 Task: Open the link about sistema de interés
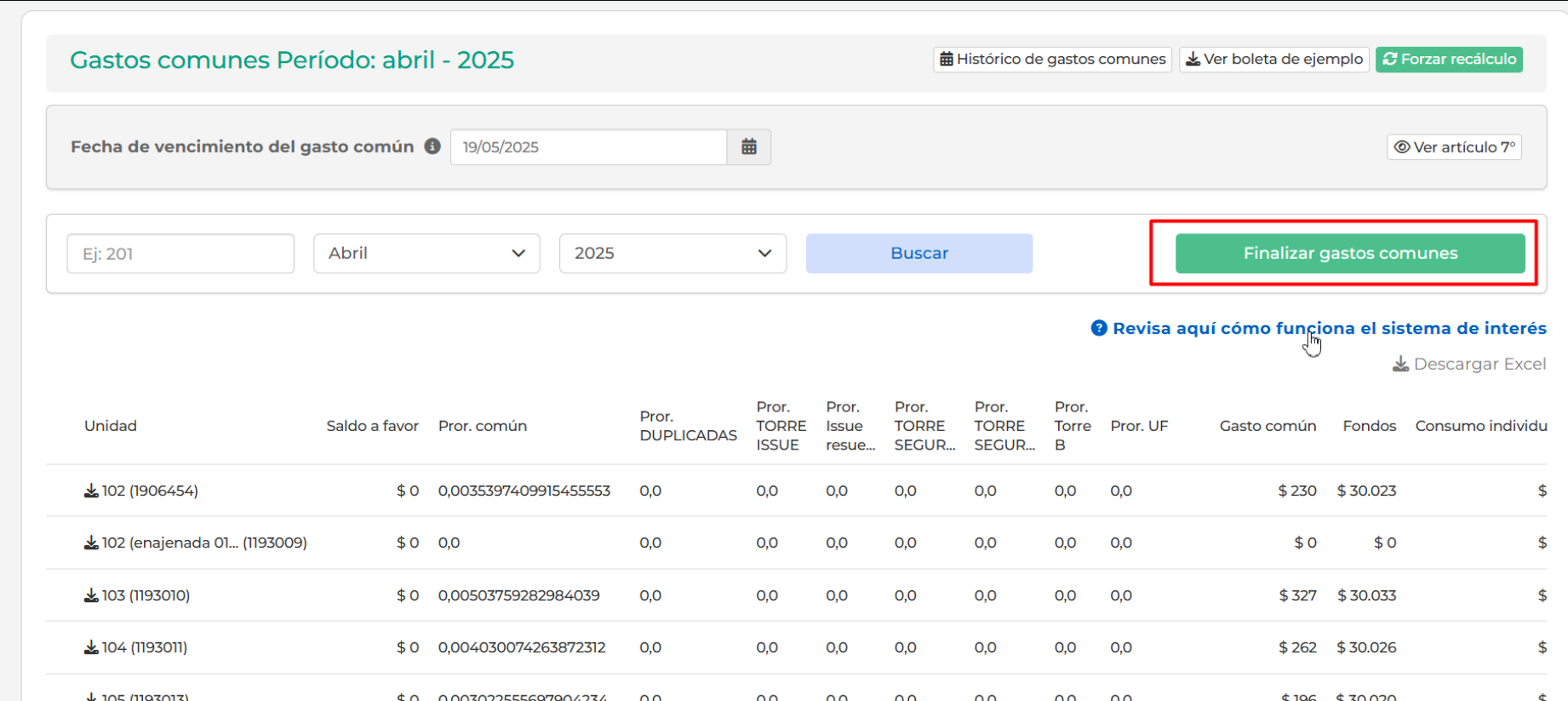pyautogui.click(x=1329, y=329)
